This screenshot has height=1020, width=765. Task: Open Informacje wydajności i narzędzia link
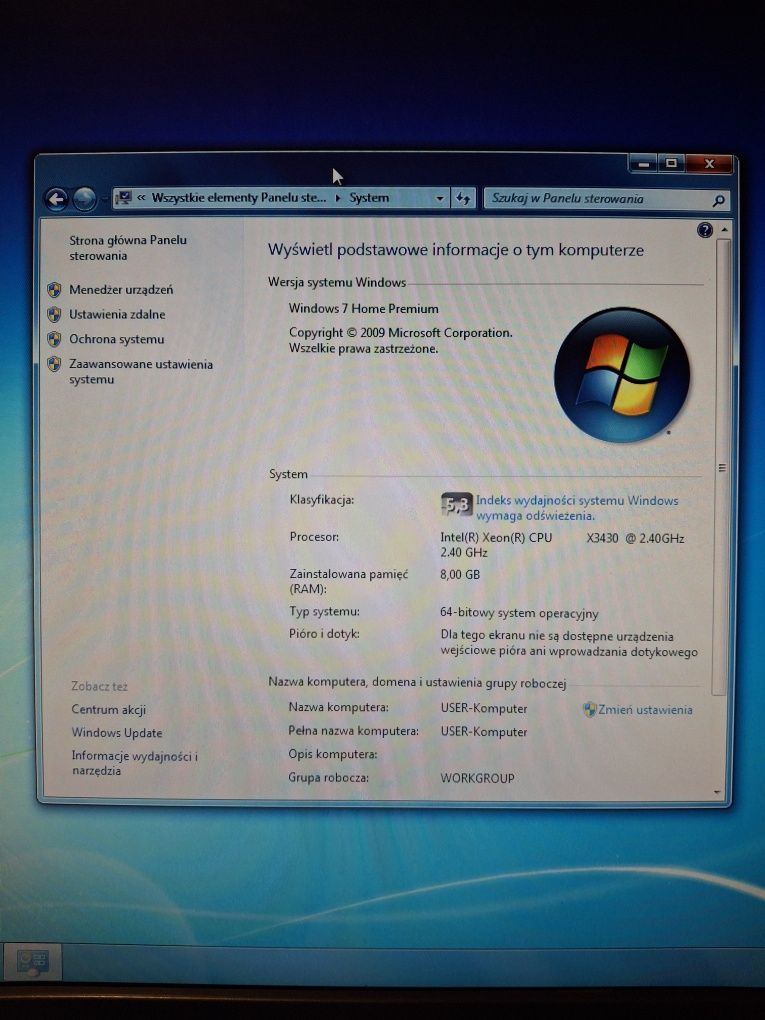pos(135,763)
